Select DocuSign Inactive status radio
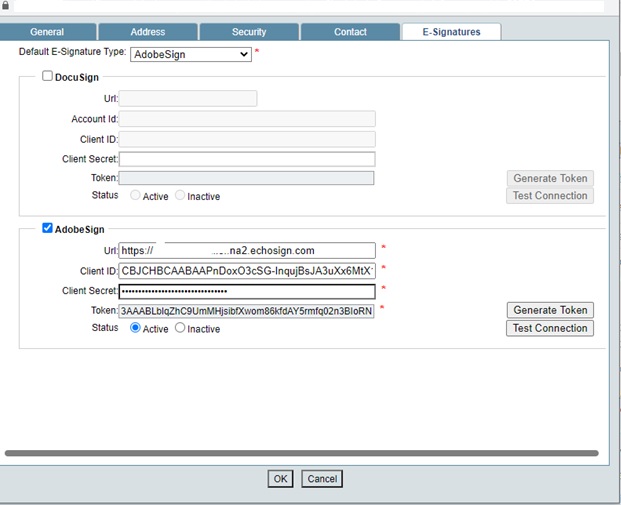 pyautogui.click(x=180, y=195)
